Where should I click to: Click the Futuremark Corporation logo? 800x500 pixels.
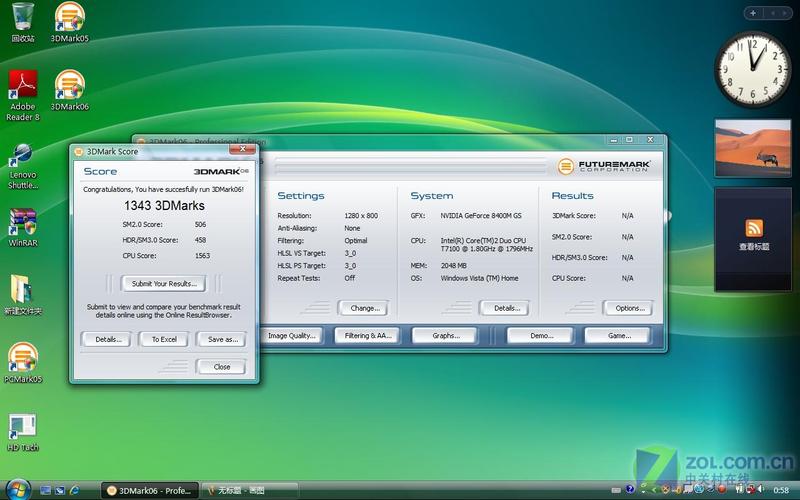(x=604, y=166)
